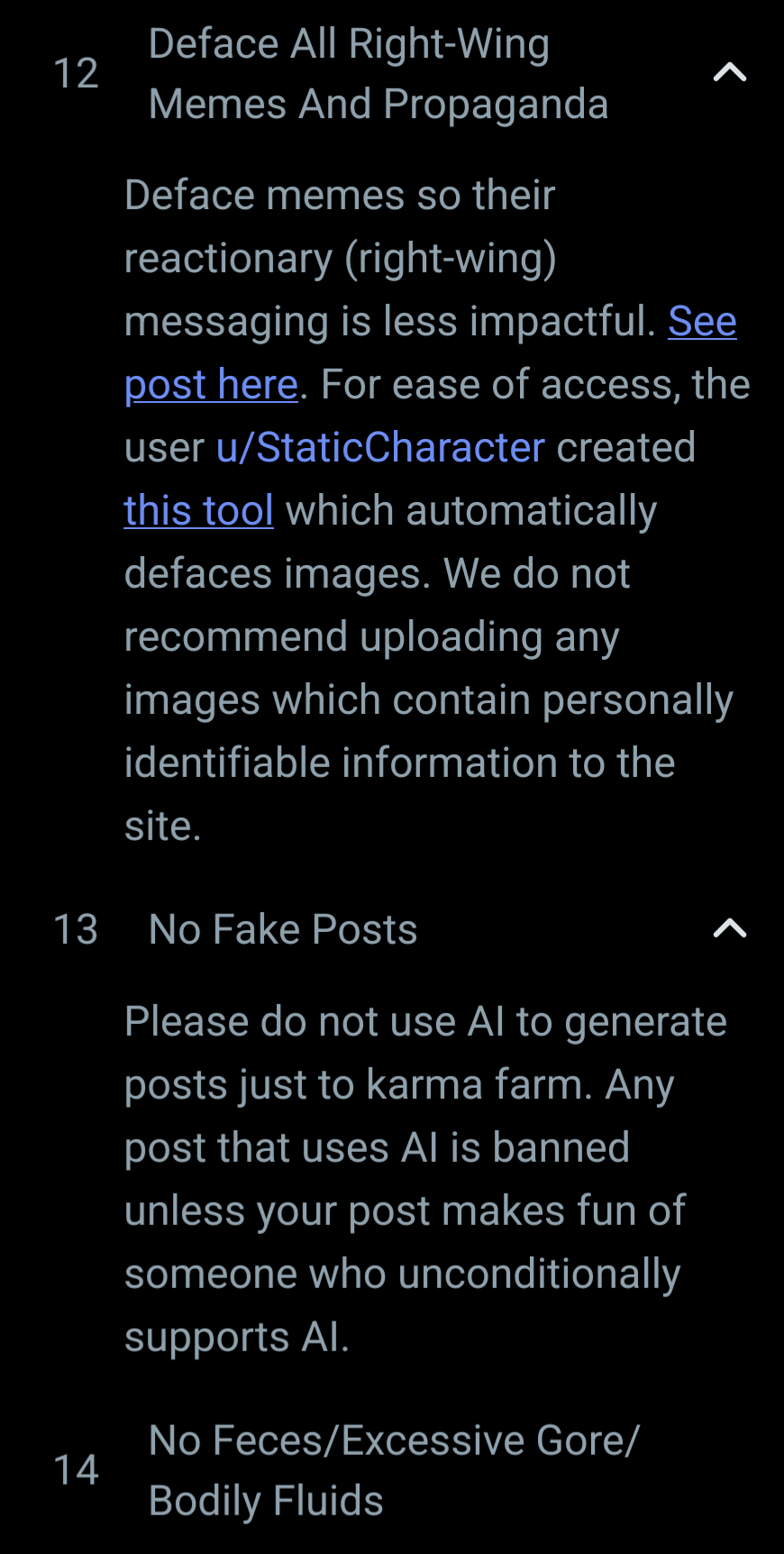784x1554 pixels.
Task: Collapse the No Fake Posts chevron
Action: tap(729, 928)
